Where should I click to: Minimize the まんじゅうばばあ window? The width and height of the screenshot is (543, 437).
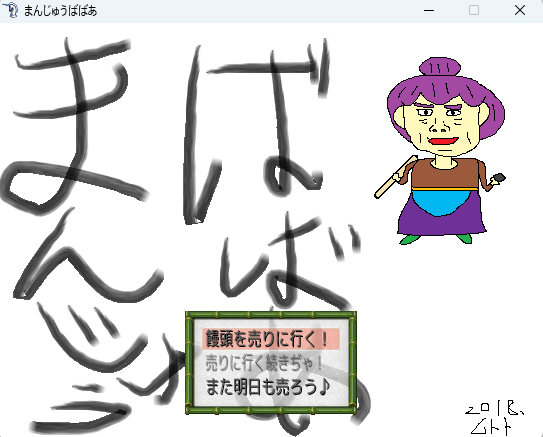429,11
